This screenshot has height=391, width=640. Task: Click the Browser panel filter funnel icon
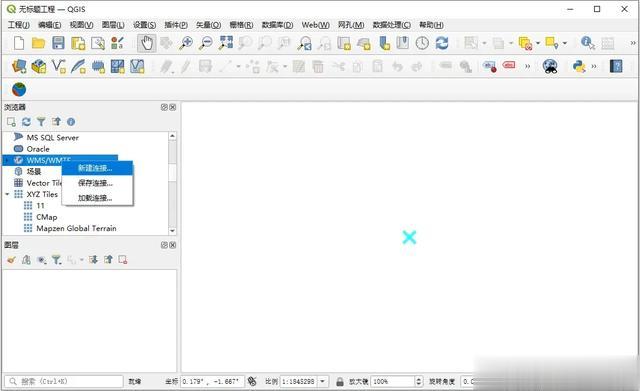41,122
